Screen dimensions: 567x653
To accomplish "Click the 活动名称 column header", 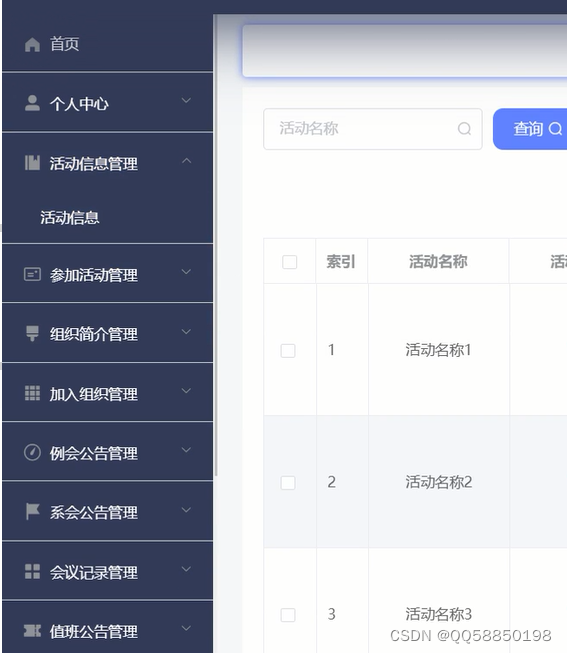I will [x=438, y=262].
